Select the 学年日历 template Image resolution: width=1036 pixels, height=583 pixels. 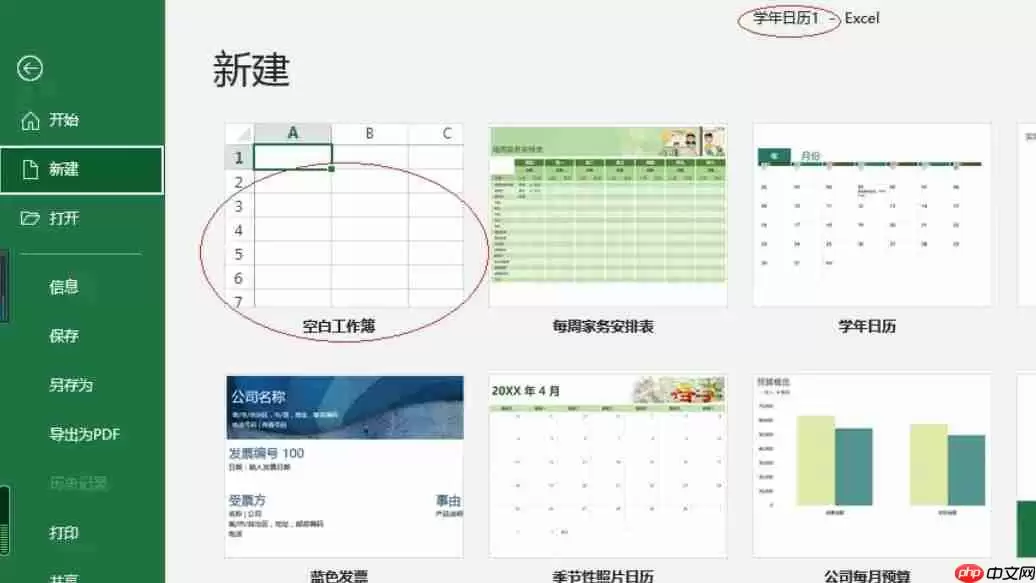pyautogui.click(x=868, y=215)
